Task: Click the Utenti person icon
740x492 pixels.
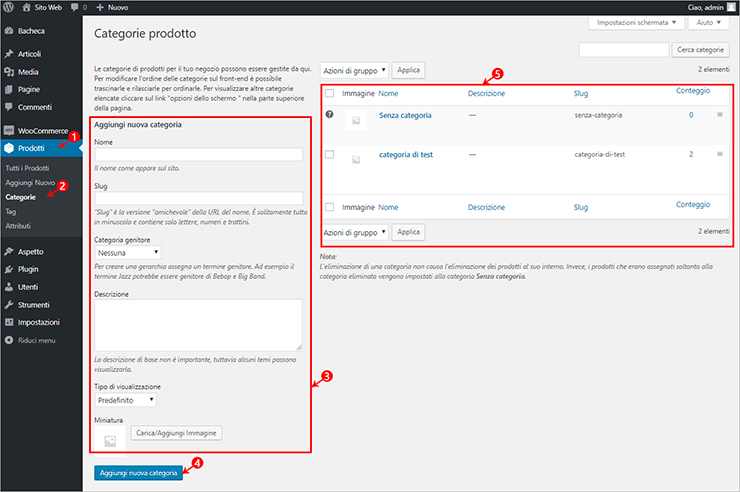Action: point(8,287)
